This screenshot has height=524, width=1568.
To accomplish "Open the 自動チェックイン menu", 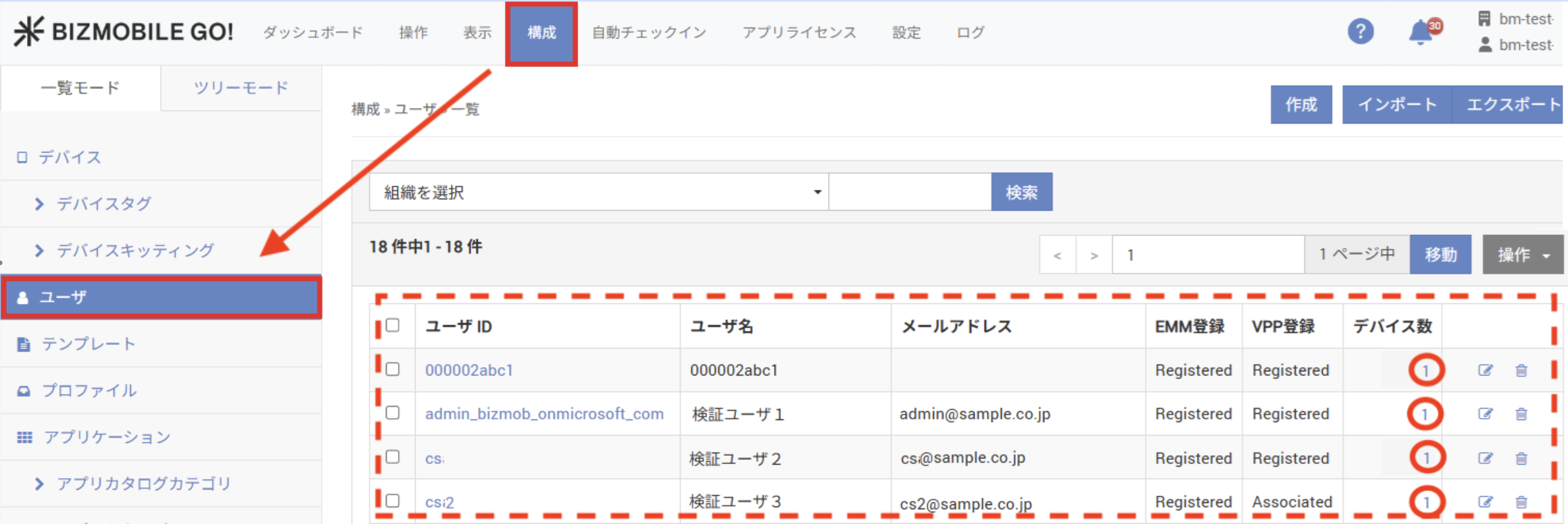I will click(649, 32).
